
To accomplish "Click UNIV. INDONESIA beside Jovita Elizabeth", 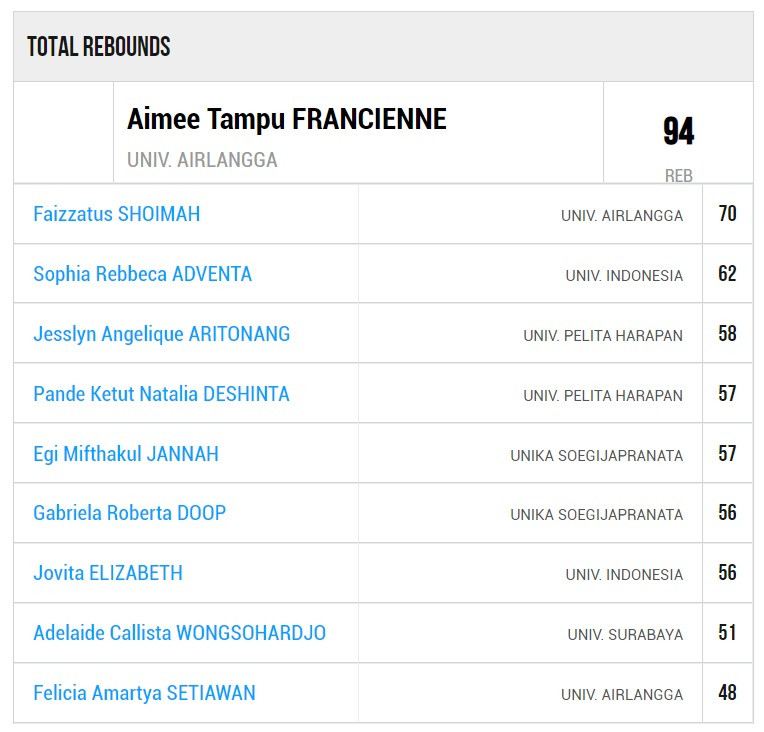I will click(624, 575).
